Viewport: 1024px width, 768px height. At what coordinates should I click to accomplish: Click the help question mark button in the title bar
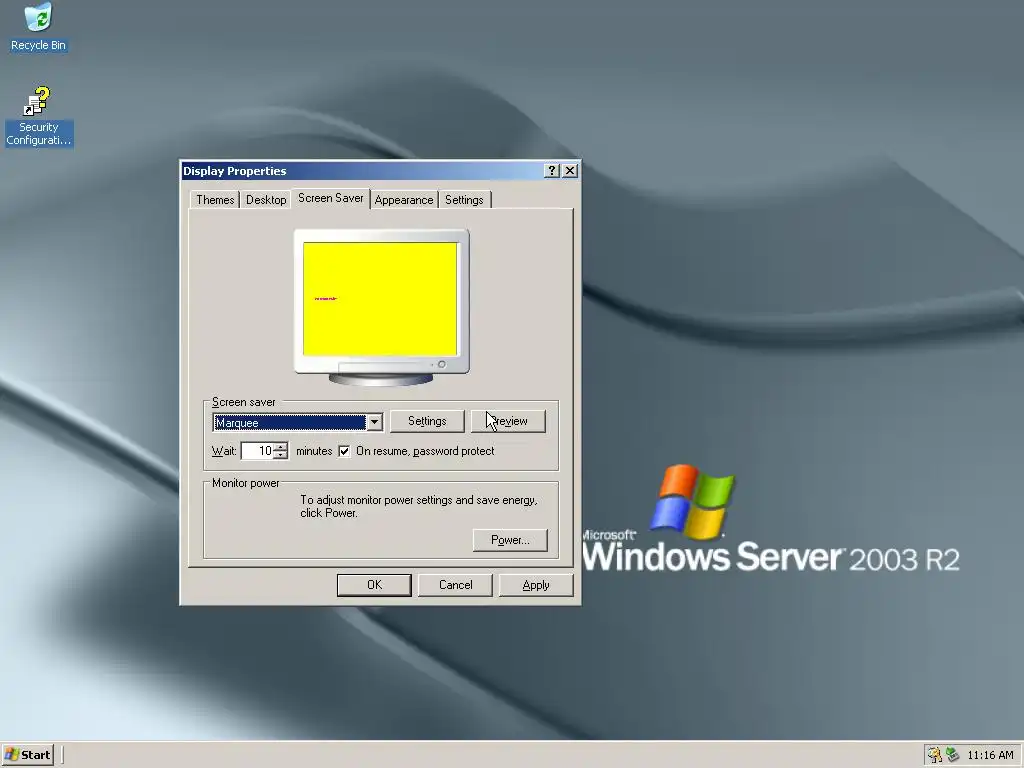tap(552, 170)
